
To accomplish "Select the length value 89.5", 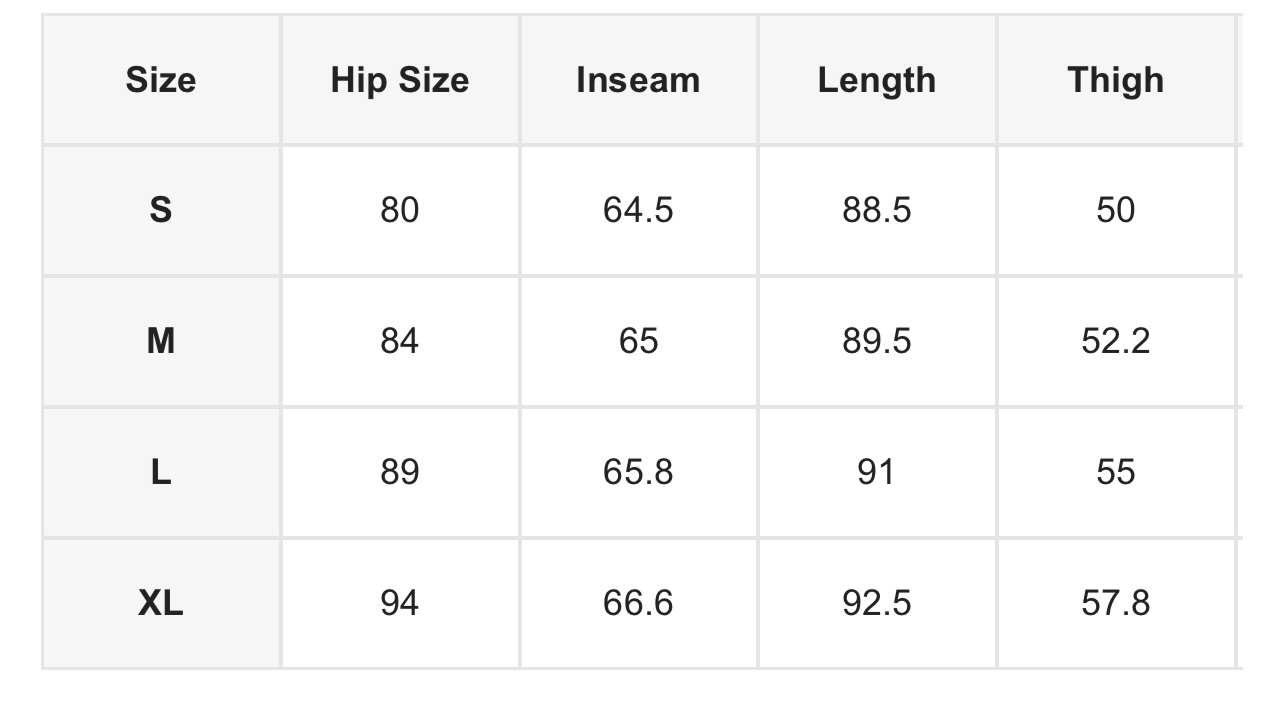I will pyautogui.click(x=877, y=341).
